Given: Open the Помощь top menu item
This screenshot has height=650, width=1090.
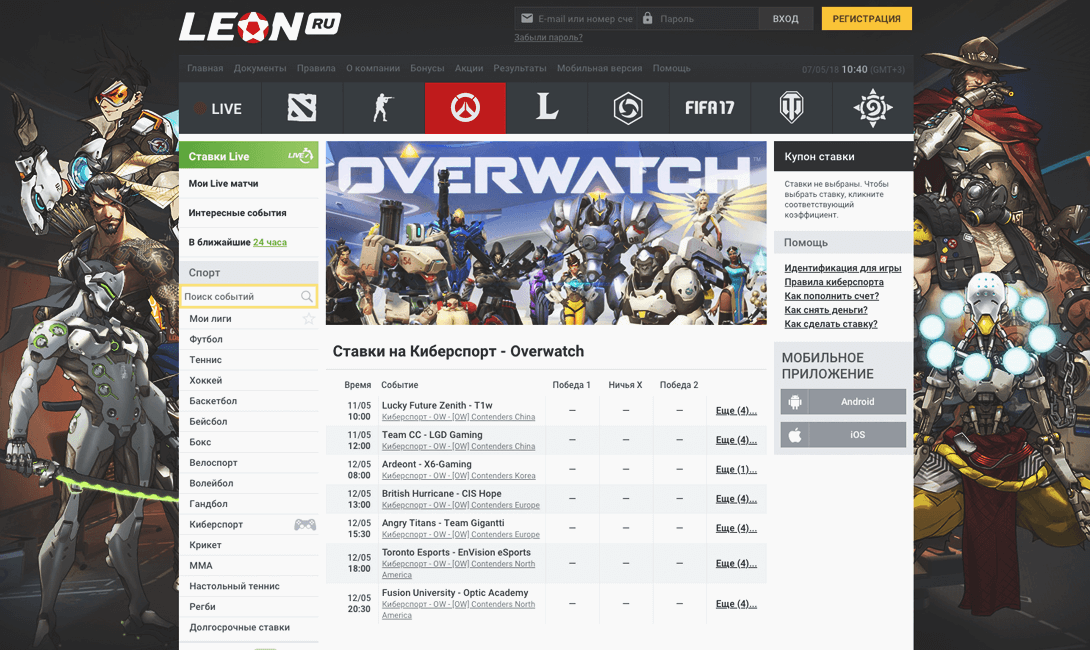Looking at the screenshot, I should (x=672, y=68).
